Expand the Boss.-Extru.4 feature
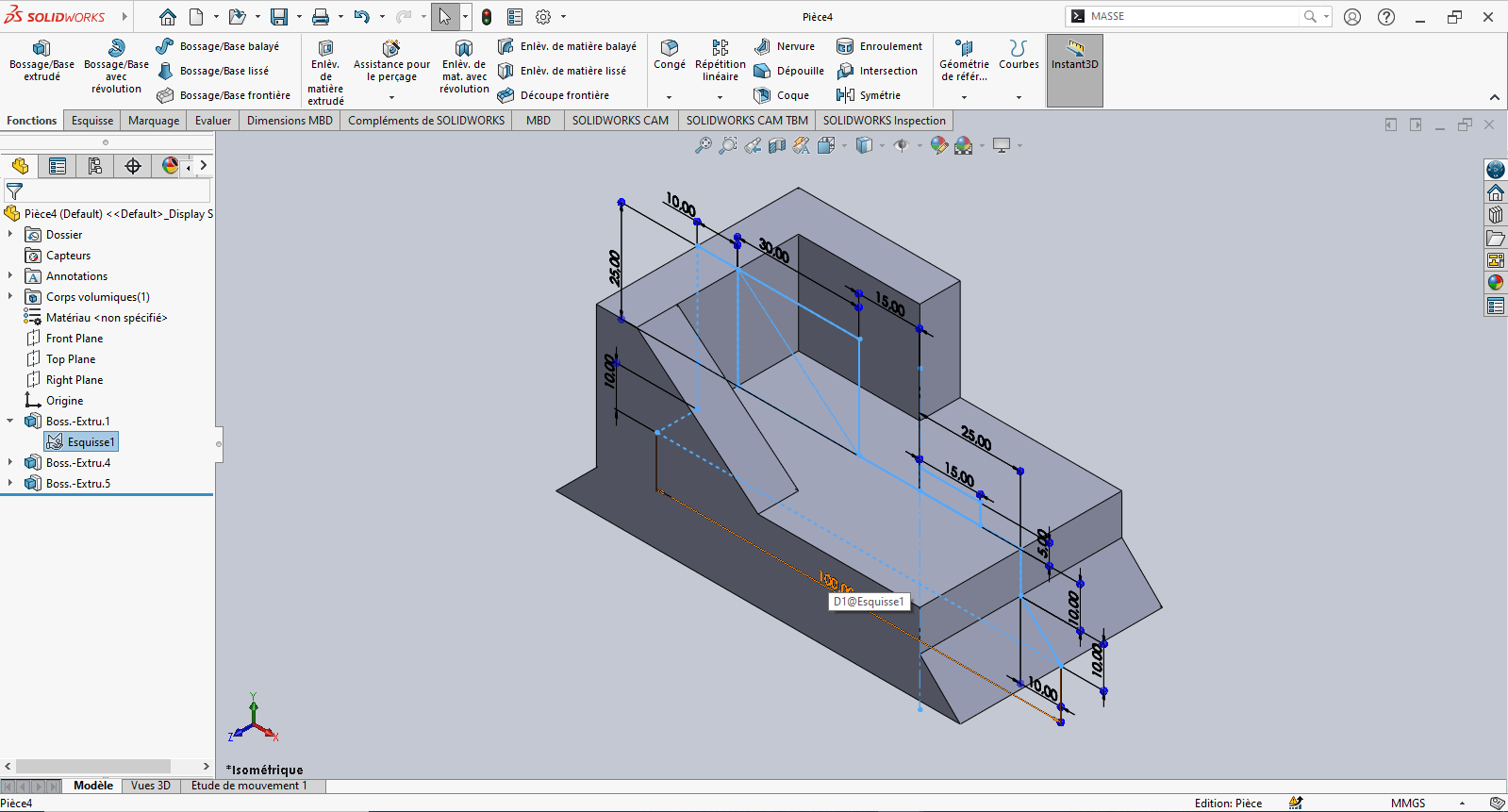The width and height of the screenshot is (1508, 812). [x=10, y=463]
